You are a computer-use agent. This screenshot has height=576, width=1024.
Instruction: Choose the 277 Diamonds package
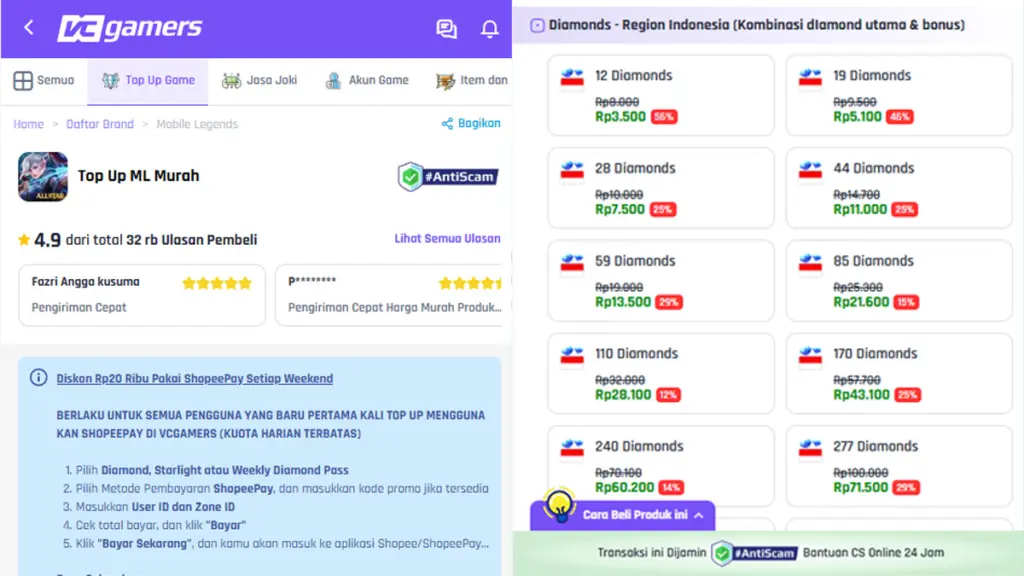pyautogui.click(x=899, y=466)
